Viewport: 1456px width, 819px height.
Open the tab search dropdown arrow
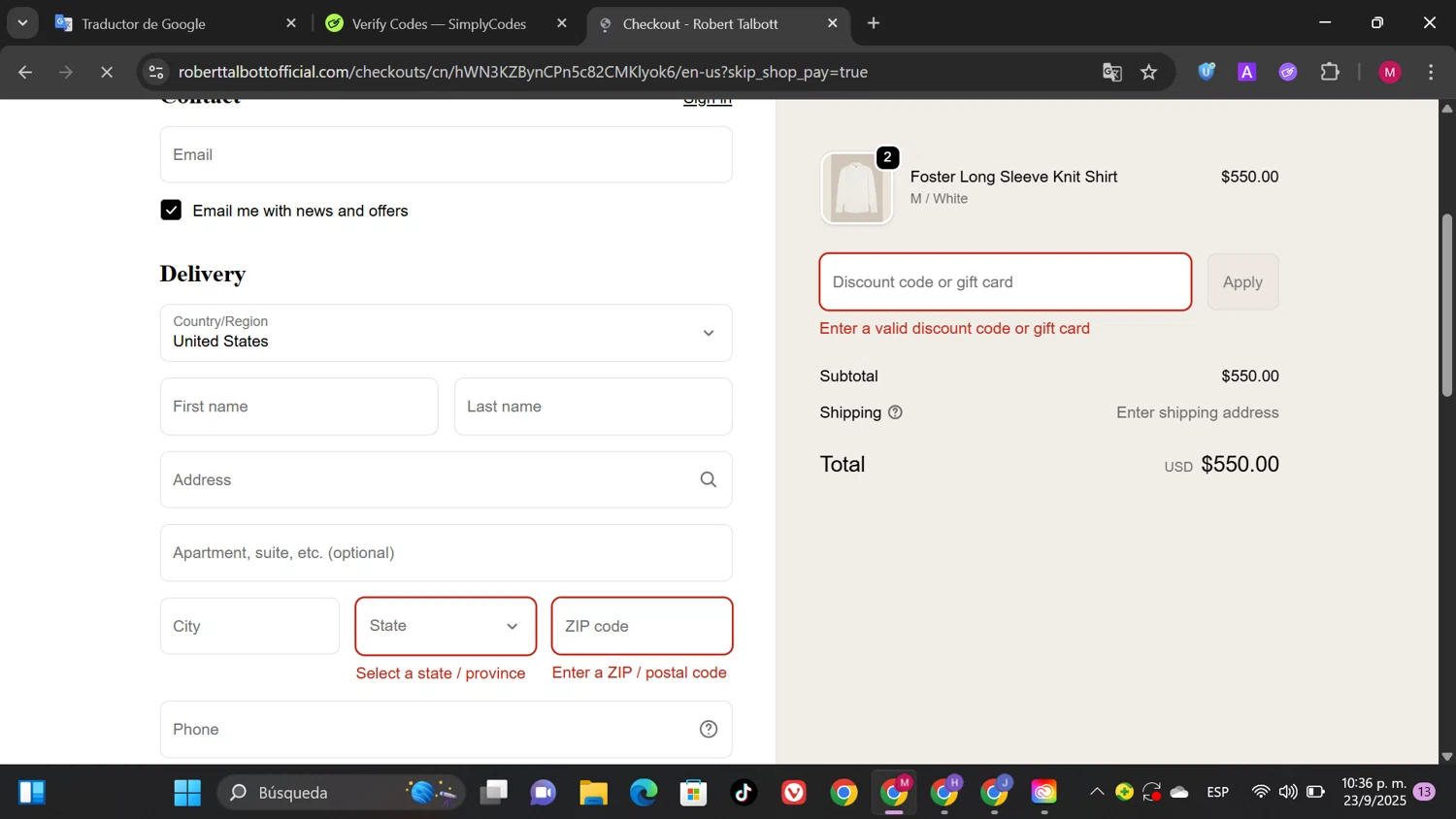click(x=22, y=23)
